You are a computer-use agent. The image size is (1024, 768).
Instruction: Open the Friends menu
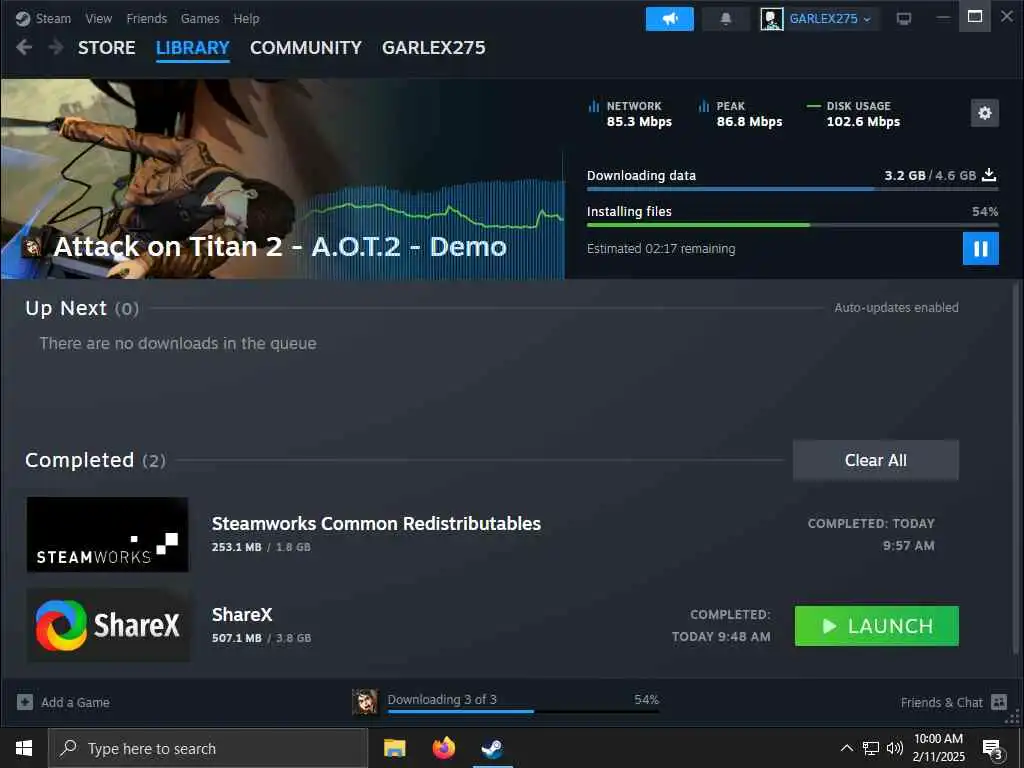pos(146,18)
